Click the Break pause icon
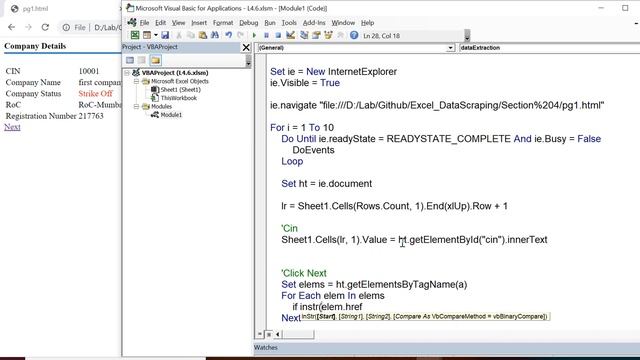The width and height of the screenshot is (640, 360). pos(266,36)
